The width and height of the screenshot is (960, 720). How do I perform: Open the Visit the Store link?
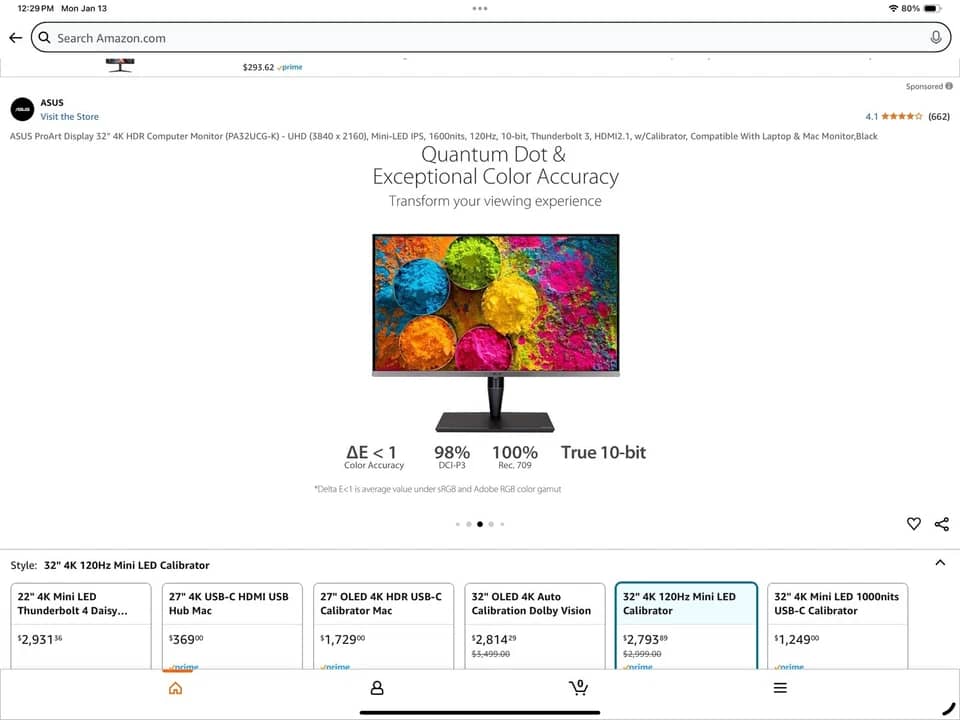(x=69, y=116)
